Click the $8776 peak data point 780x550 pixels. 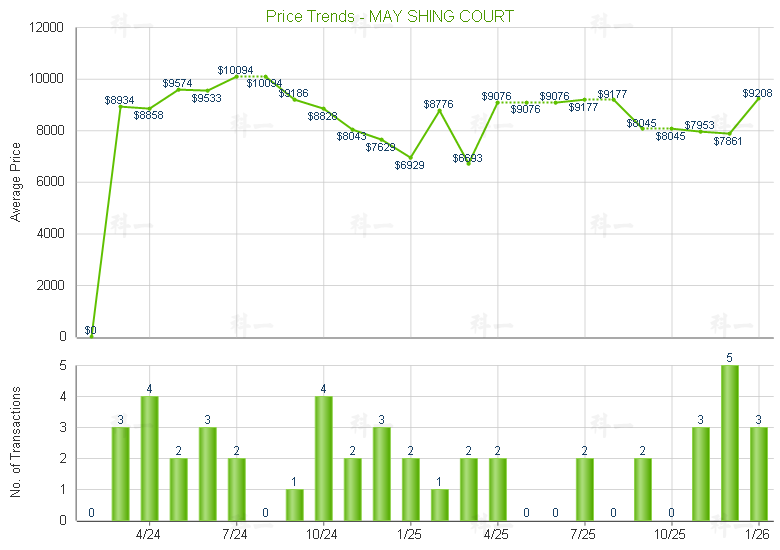pos(439,110)
